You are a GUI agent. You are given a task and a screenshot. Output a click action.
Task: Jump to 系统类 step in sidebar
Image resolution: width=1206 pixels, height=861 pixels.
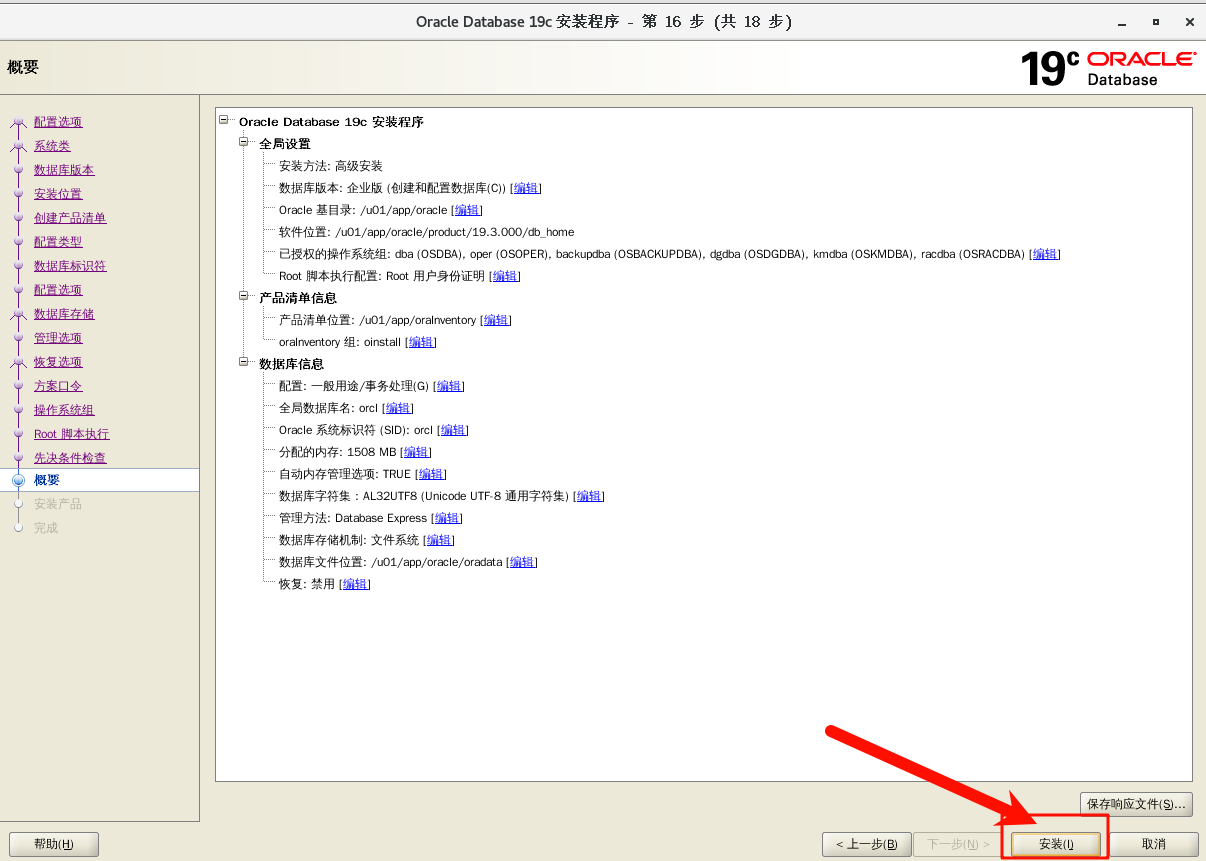[x=52, y=146]
